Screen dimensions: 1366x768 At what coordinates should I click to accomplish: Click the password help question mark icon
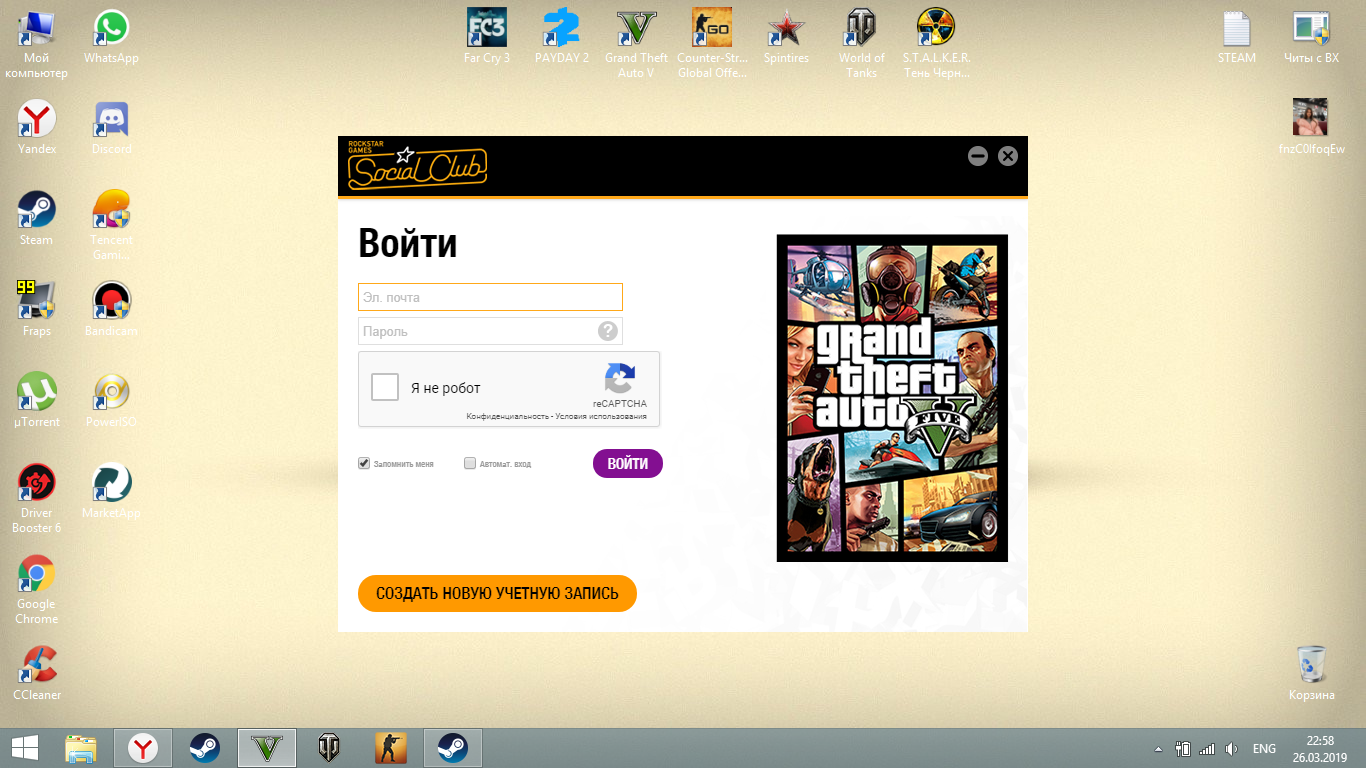(x=608, y=331)
